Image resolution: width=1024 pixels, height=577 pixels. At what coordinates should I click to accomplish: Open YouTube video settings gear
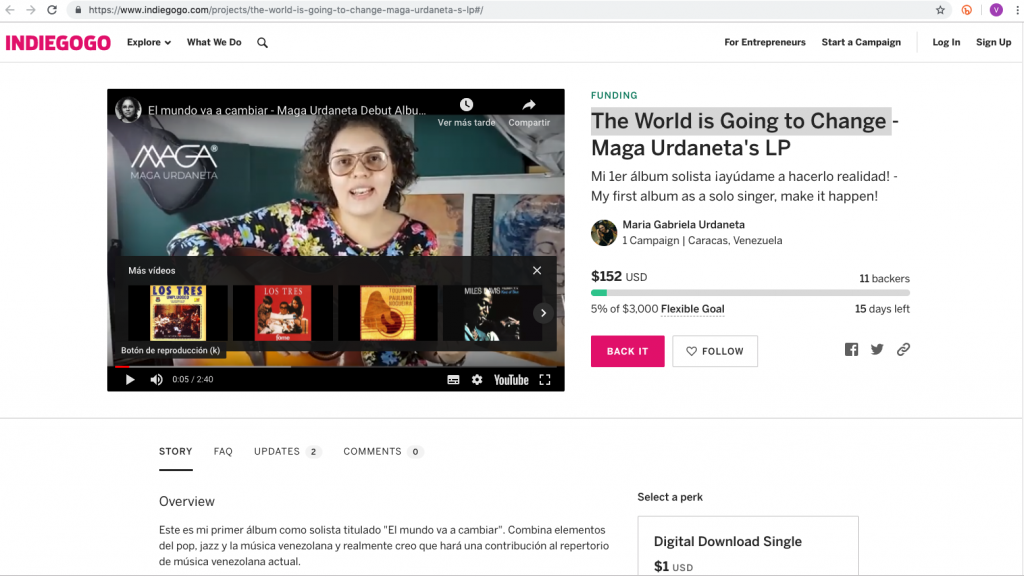(x=477, y=380)
